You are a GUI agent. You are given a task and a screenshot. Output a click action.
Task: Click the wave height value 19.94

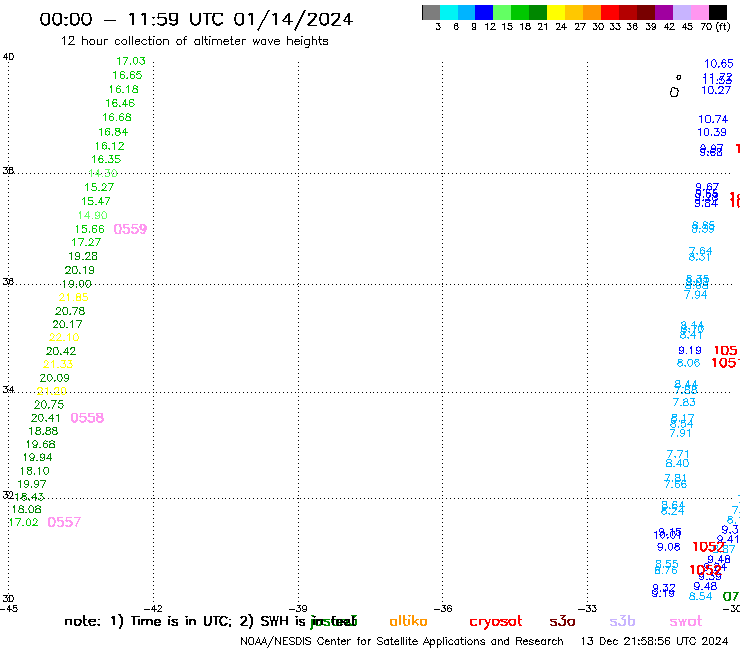pyautogui.click(x=37, y=457)
